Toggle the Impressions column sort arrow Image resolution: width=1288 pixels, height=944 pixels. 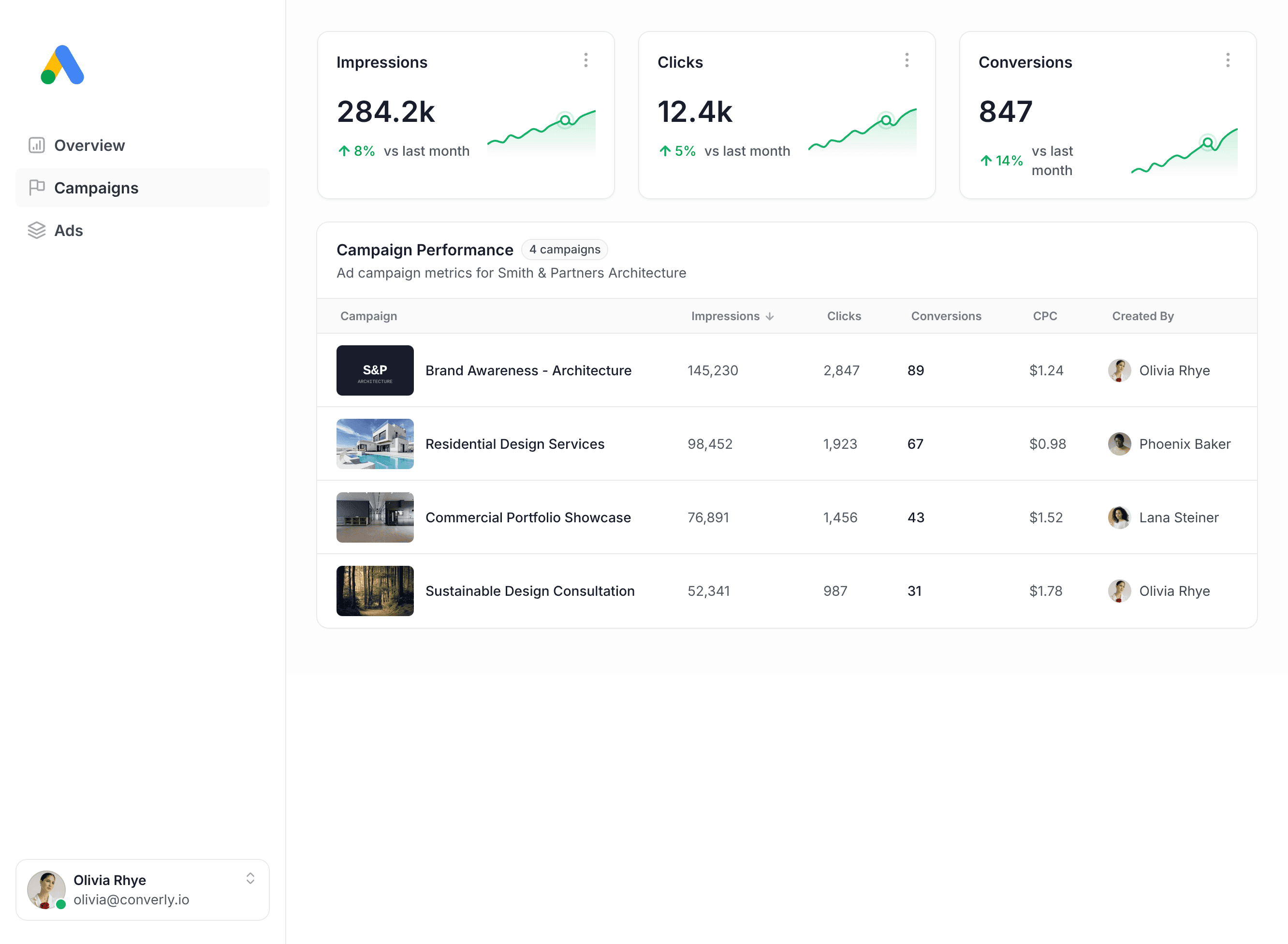tap(770, 316)
